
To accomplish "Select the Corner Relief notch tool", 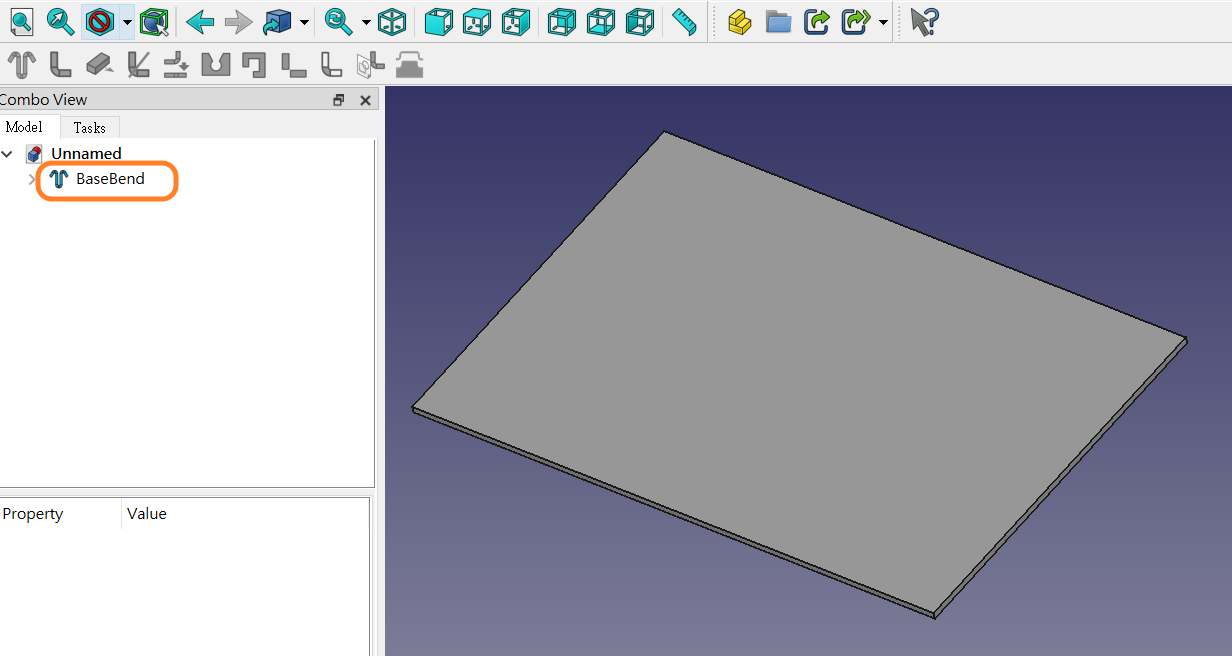I will click(x=215, y=65).
